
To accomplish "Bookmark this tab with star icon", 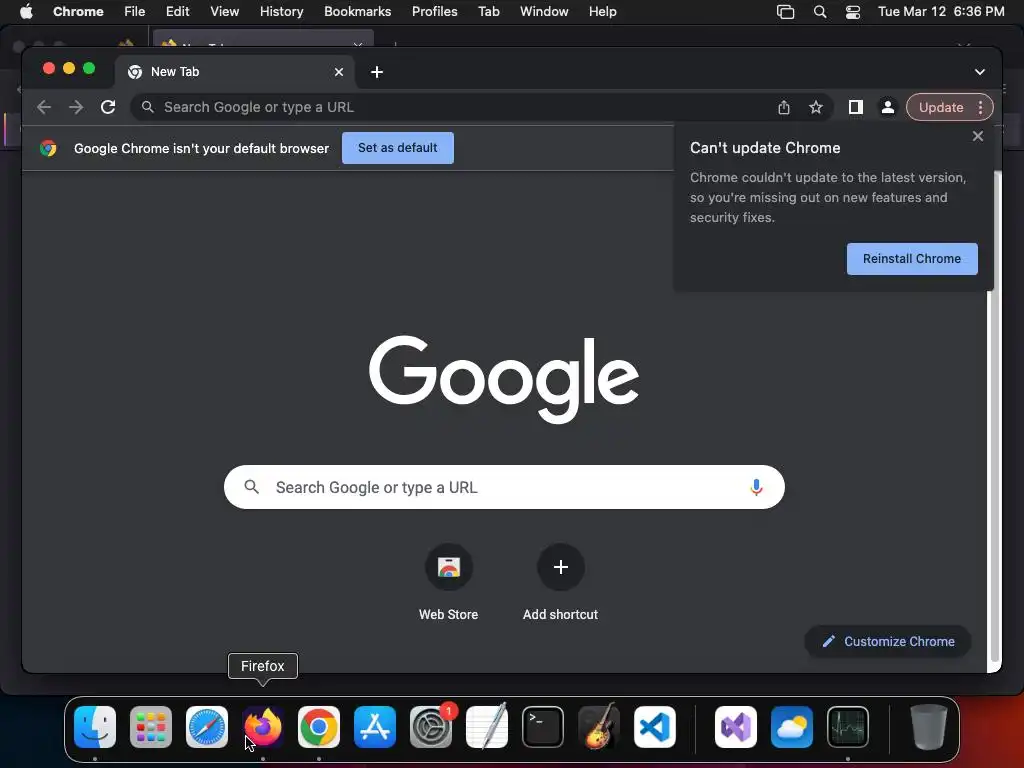I will click(816, 107).
